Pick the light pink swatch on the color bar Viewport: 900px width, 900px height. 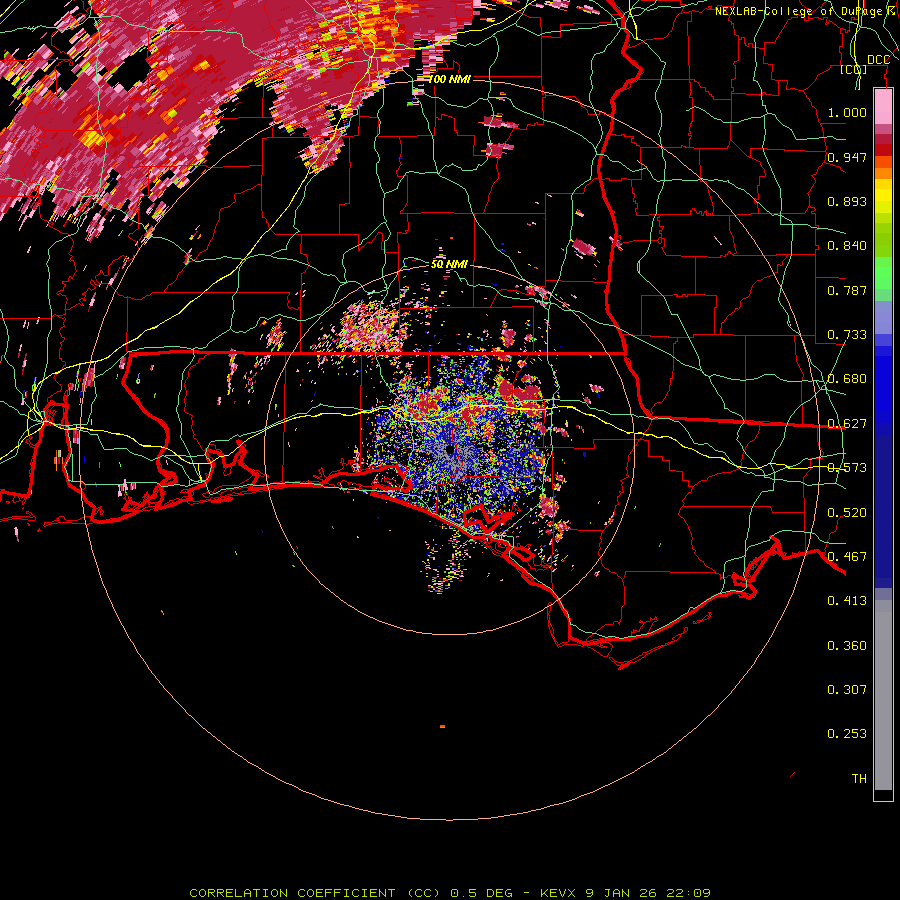[x=883, y=107]
